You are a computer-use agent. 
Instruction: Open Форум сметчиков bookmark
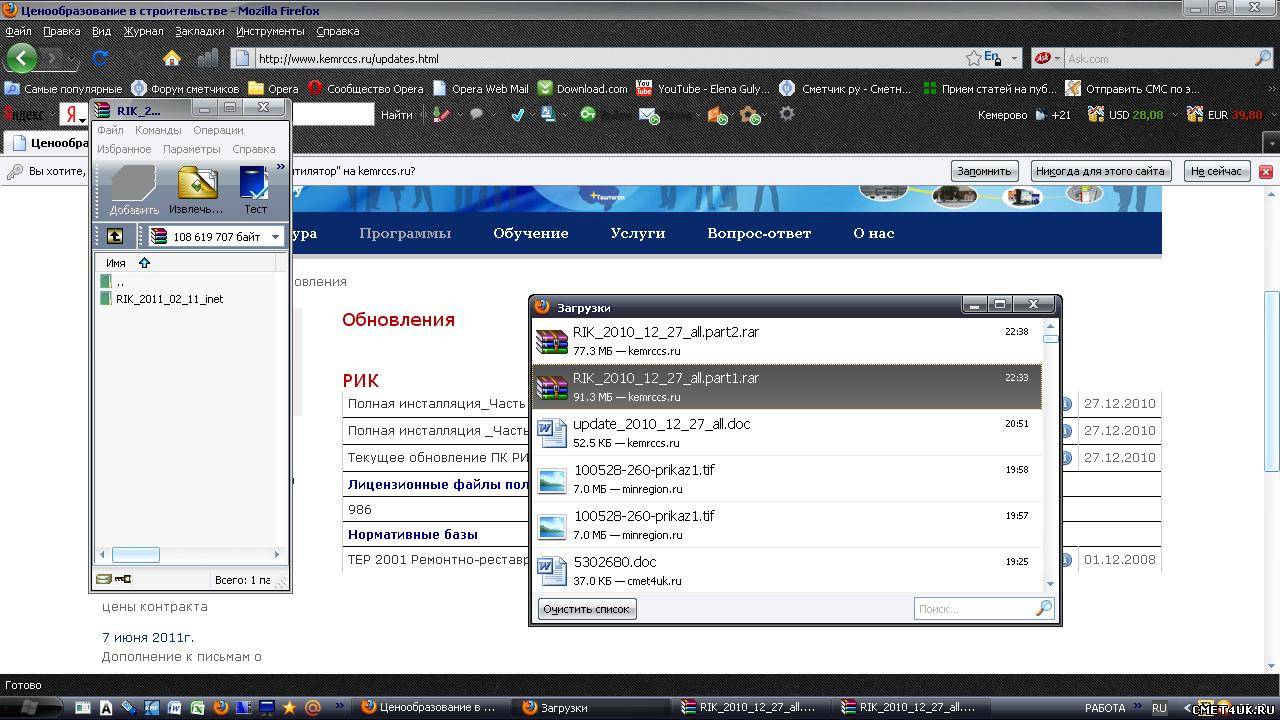tap(185, 88)
